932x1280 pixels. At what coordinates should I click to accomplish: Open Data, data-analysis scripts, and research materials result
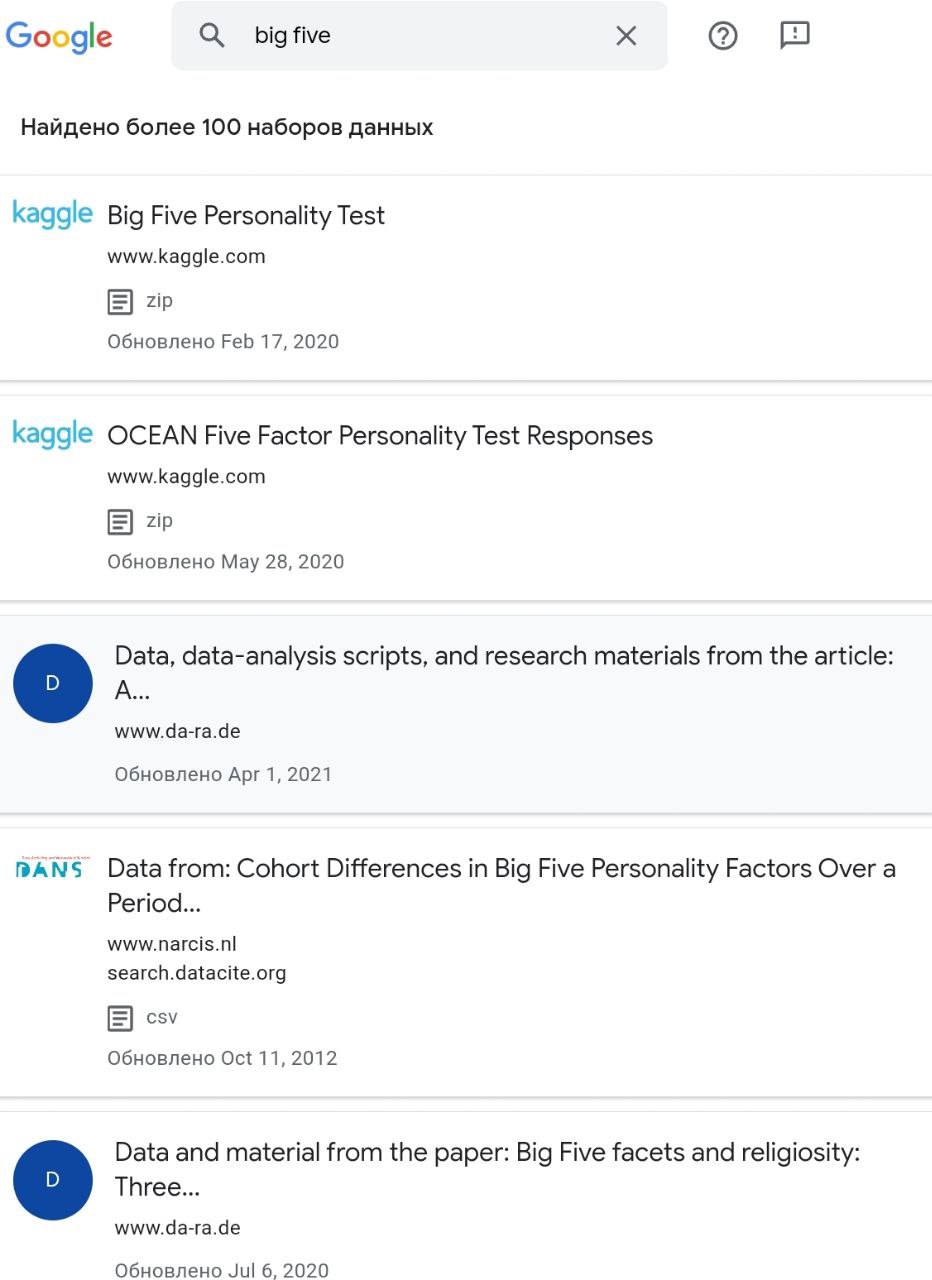click(504, 657)
